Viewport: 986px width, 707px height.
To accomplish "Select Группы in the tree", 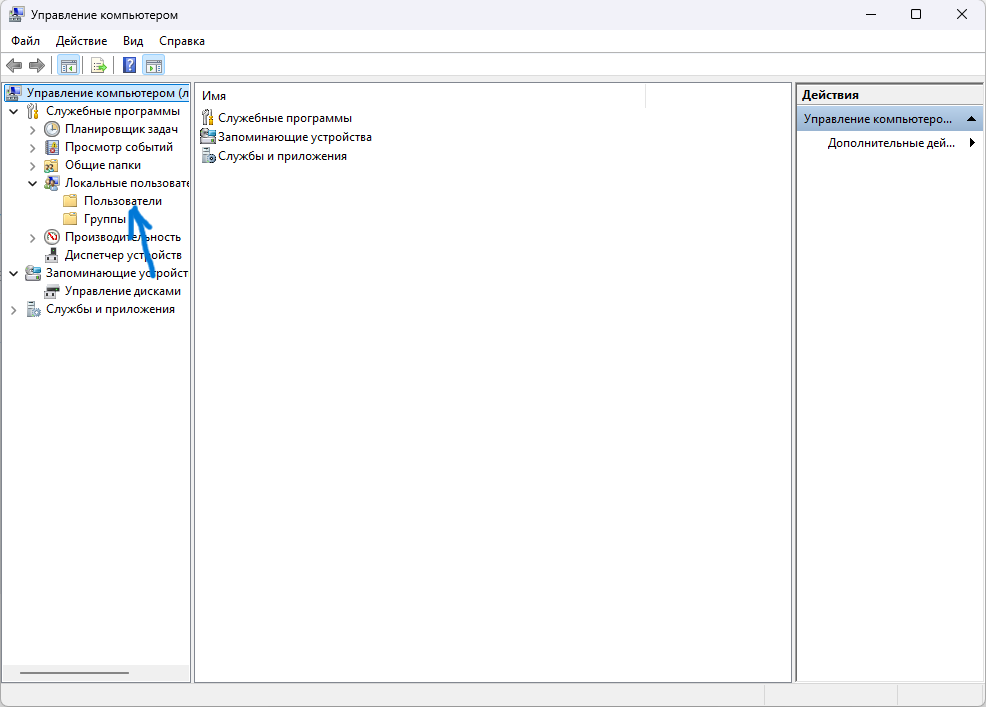I will 105,219.
